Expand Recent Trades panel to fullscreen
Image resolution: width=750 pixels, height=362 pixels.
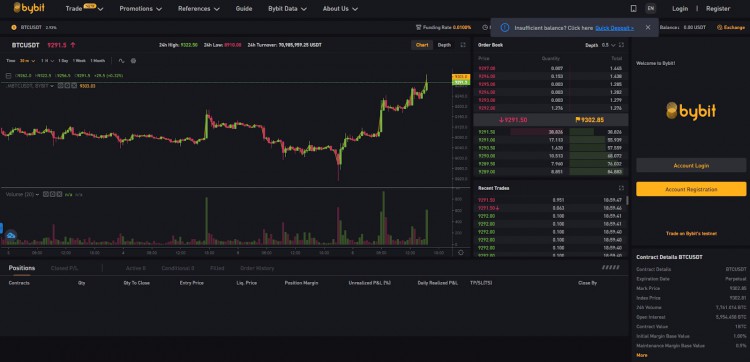click(x=621, y=188)
